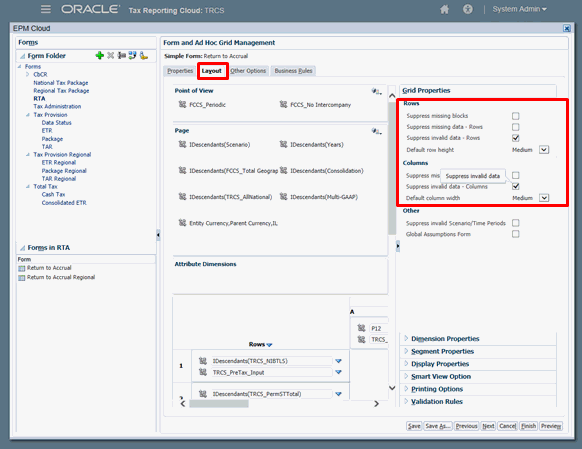Image resolution: width=582 pixels, height=449 pixels.
Task: Open System Admin user menu
Action: click(519, 9)
